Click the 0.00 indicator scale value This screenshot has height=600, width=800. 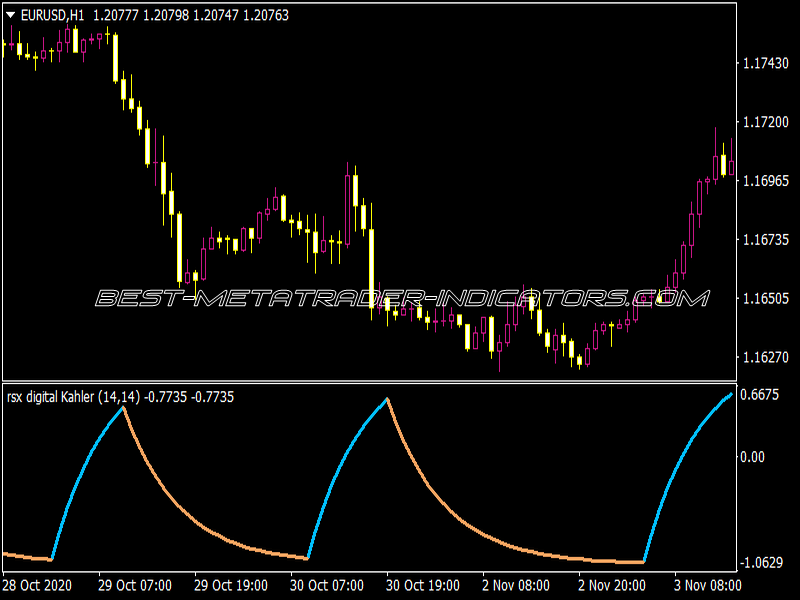[x=753, y=457]
